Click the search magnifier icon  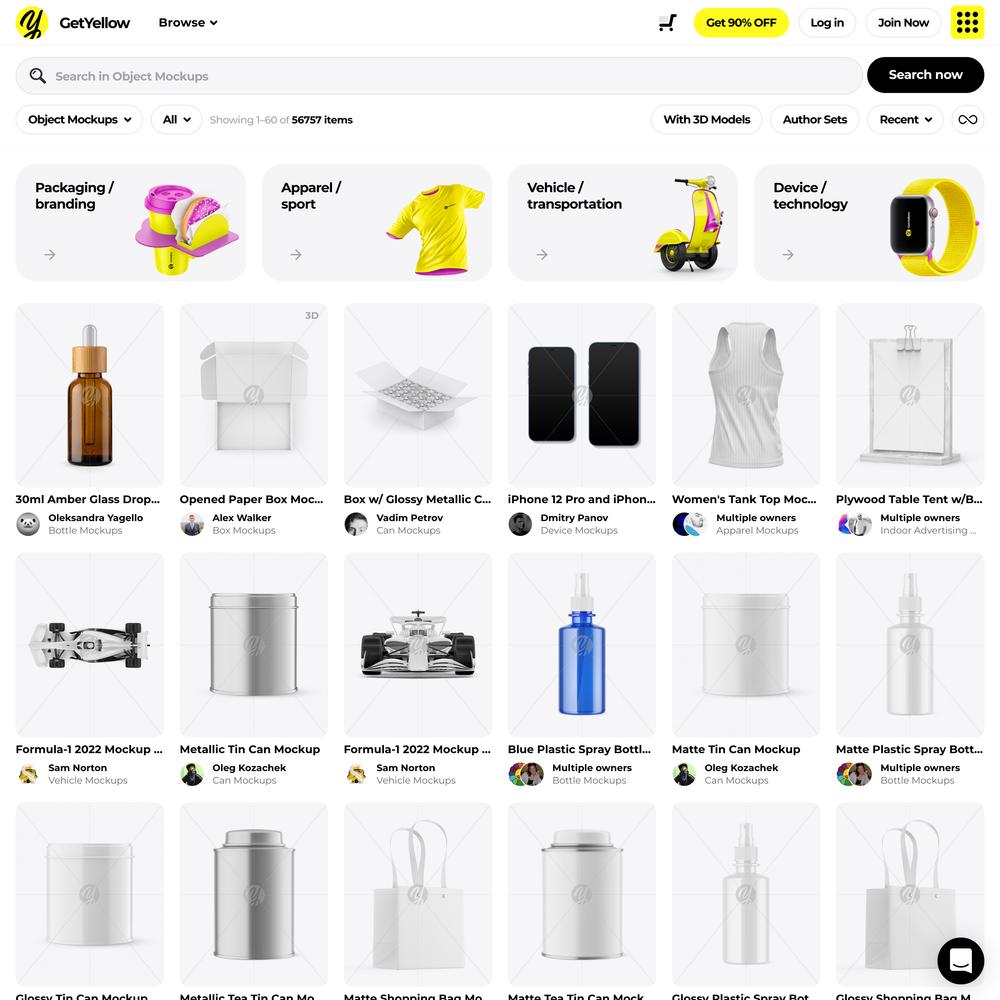38,76
